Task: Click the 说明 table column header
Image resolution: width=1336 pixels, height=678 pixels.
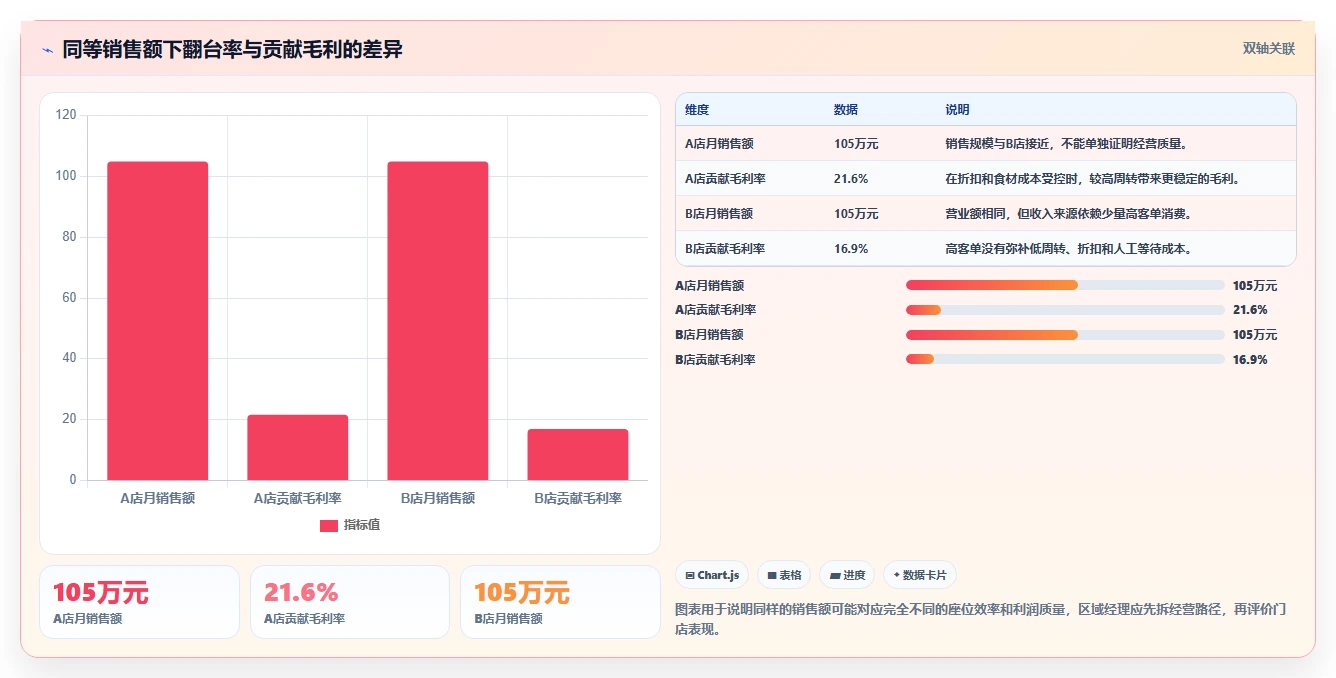Action: [x=957, y=110]
